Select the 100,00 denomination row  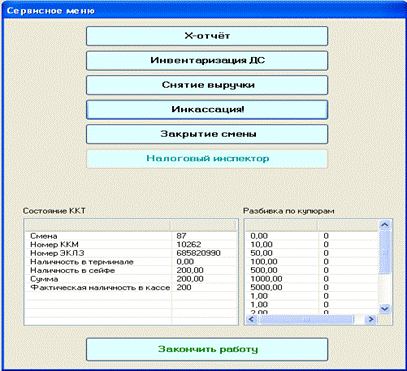[312, 262]
